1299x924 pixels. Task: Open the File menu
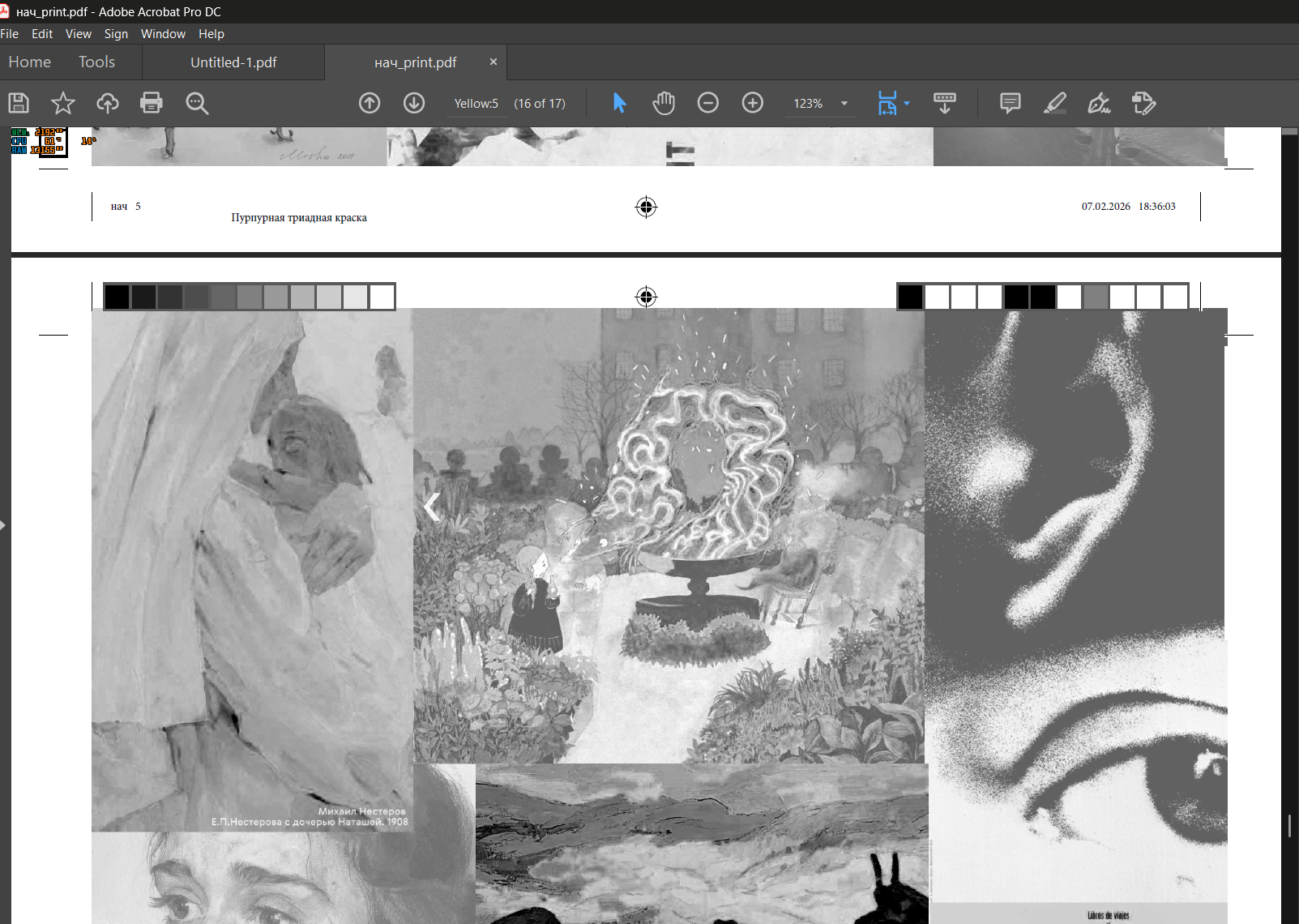coord(10,34)
